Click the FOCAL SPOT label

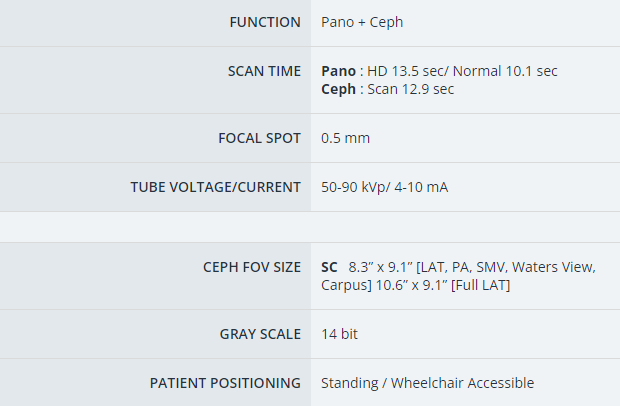click(x=259, y=138)
